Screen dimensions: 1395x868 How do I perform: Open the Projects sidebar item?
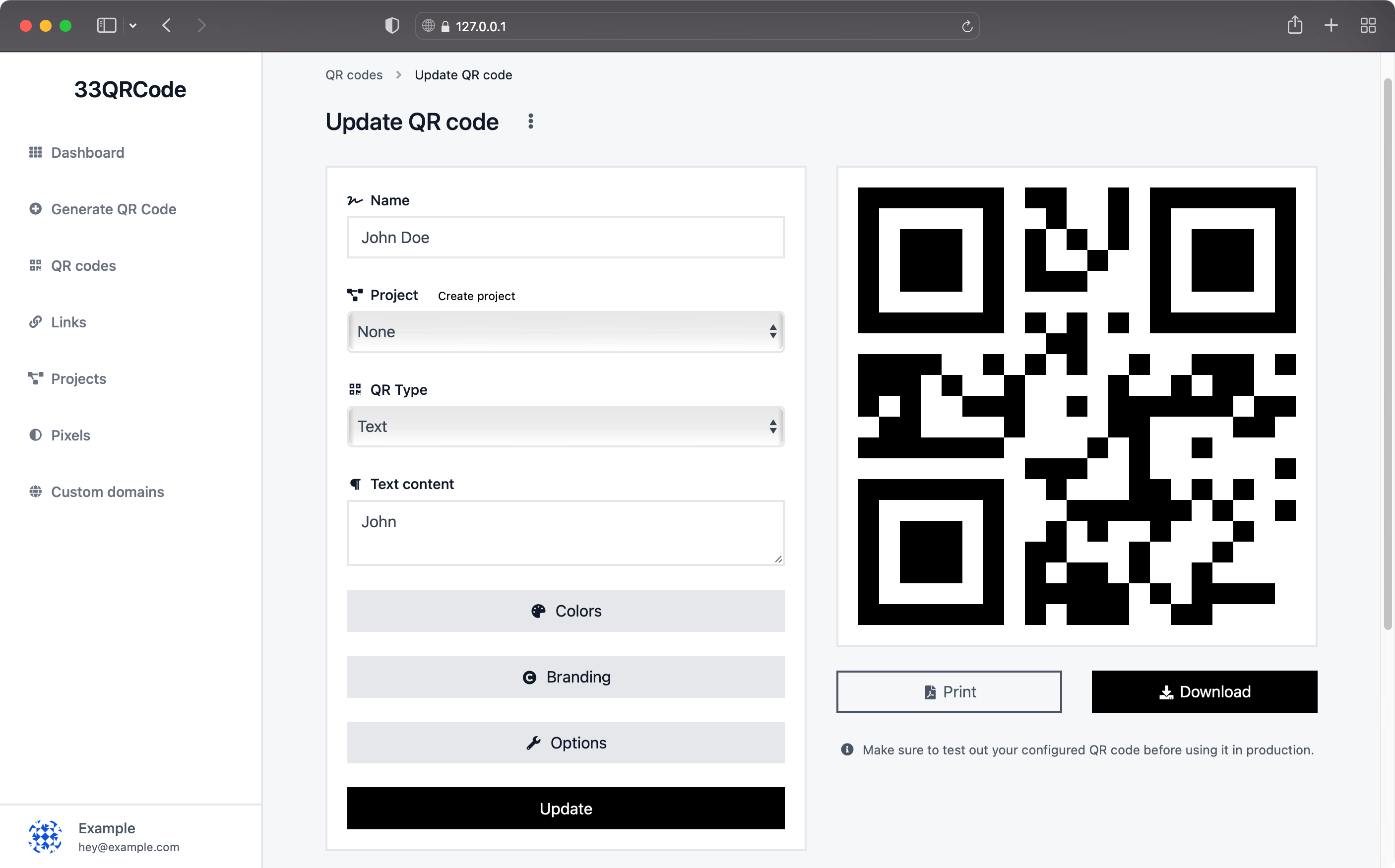pos(79,378)
